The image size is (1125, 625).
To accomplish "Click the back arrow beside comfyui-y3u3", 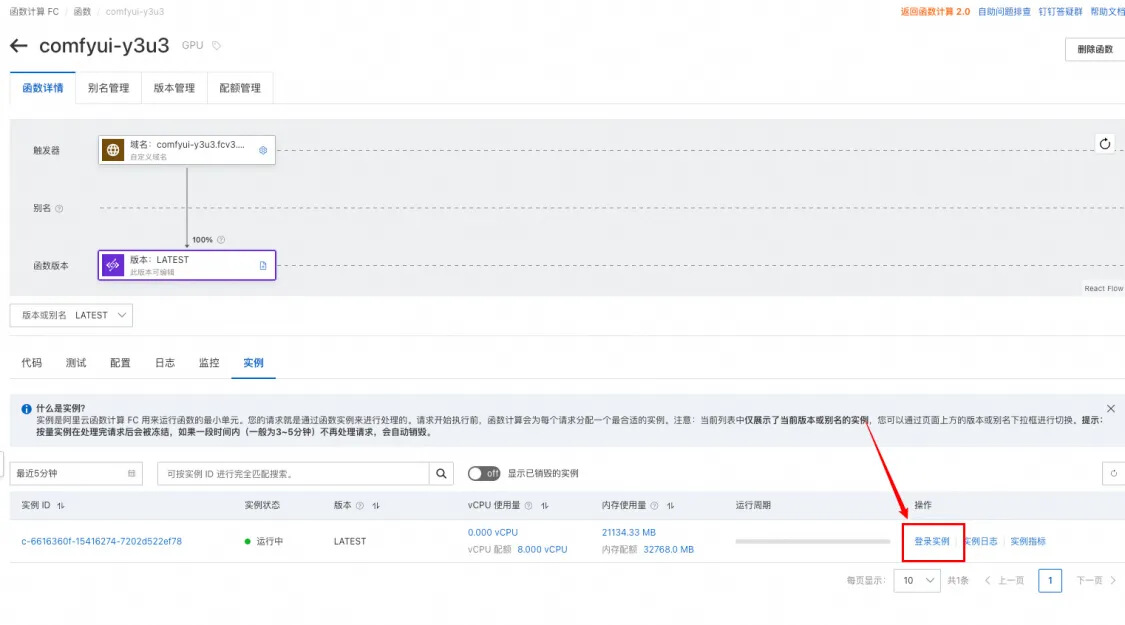I will point(19,46).
